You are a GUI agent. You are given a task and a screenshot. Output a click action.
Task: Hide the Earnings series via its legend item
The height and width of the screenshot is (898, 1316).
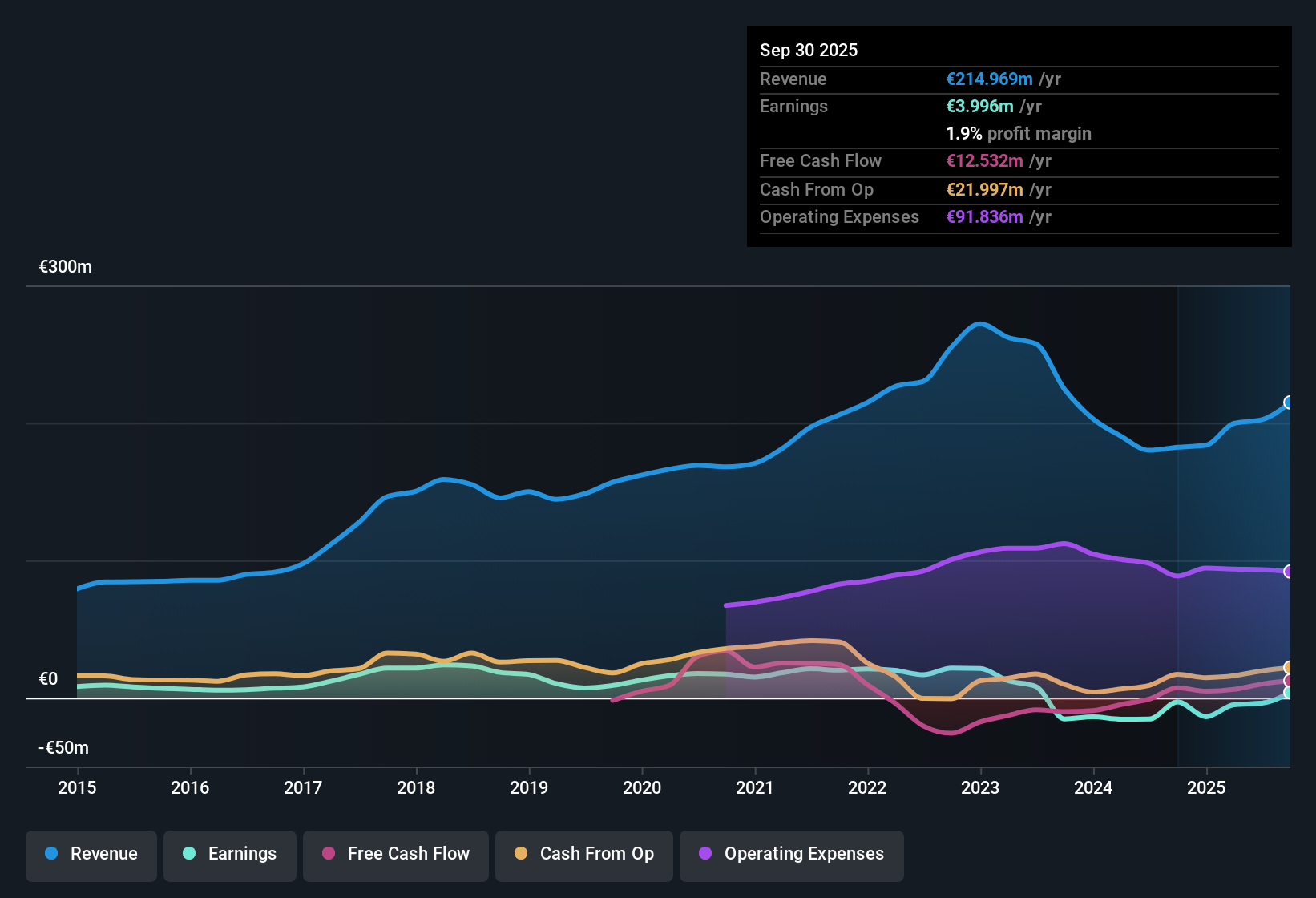click(x=230, y=855)
